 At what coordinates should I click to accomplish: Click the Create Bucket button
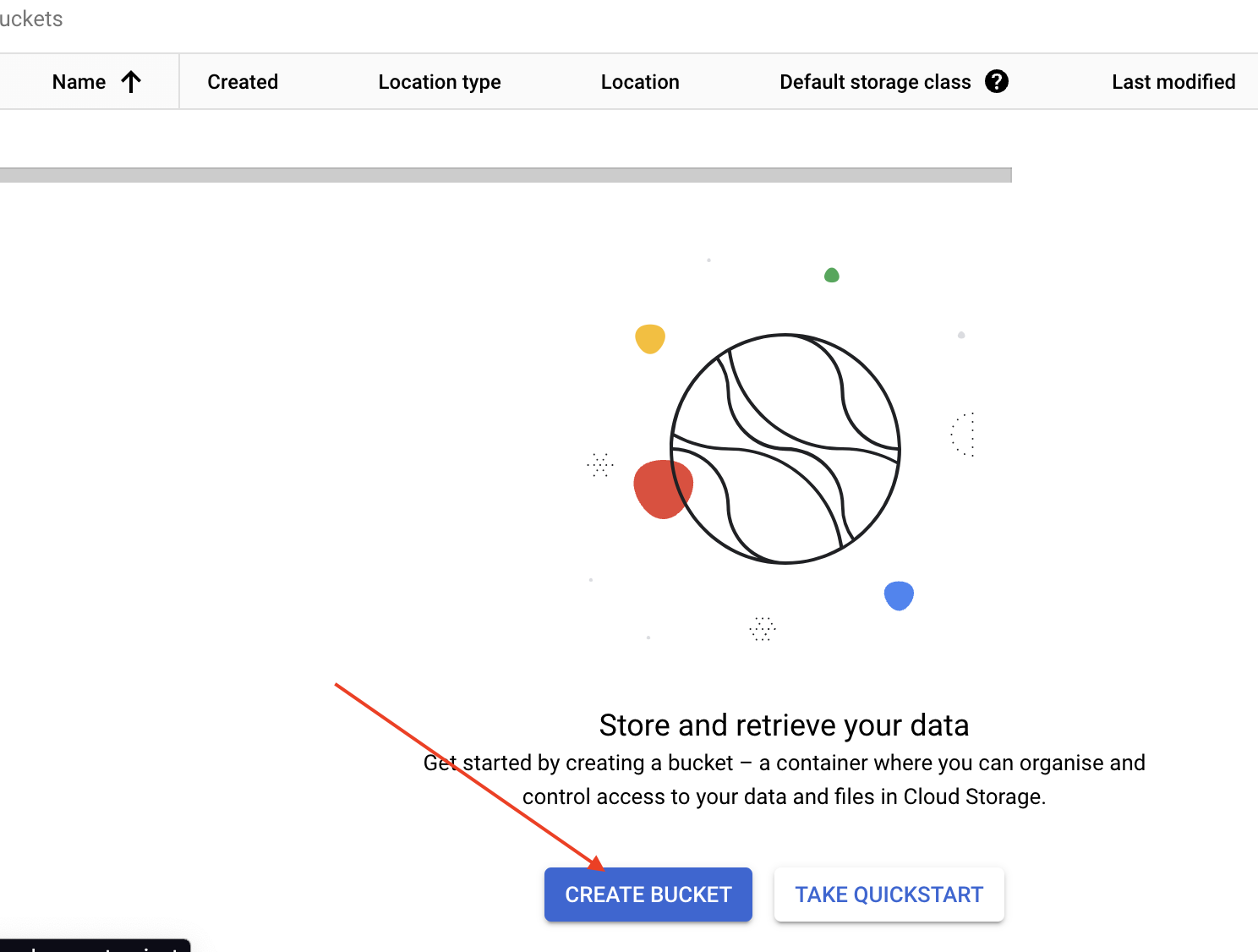pos(648,895)
